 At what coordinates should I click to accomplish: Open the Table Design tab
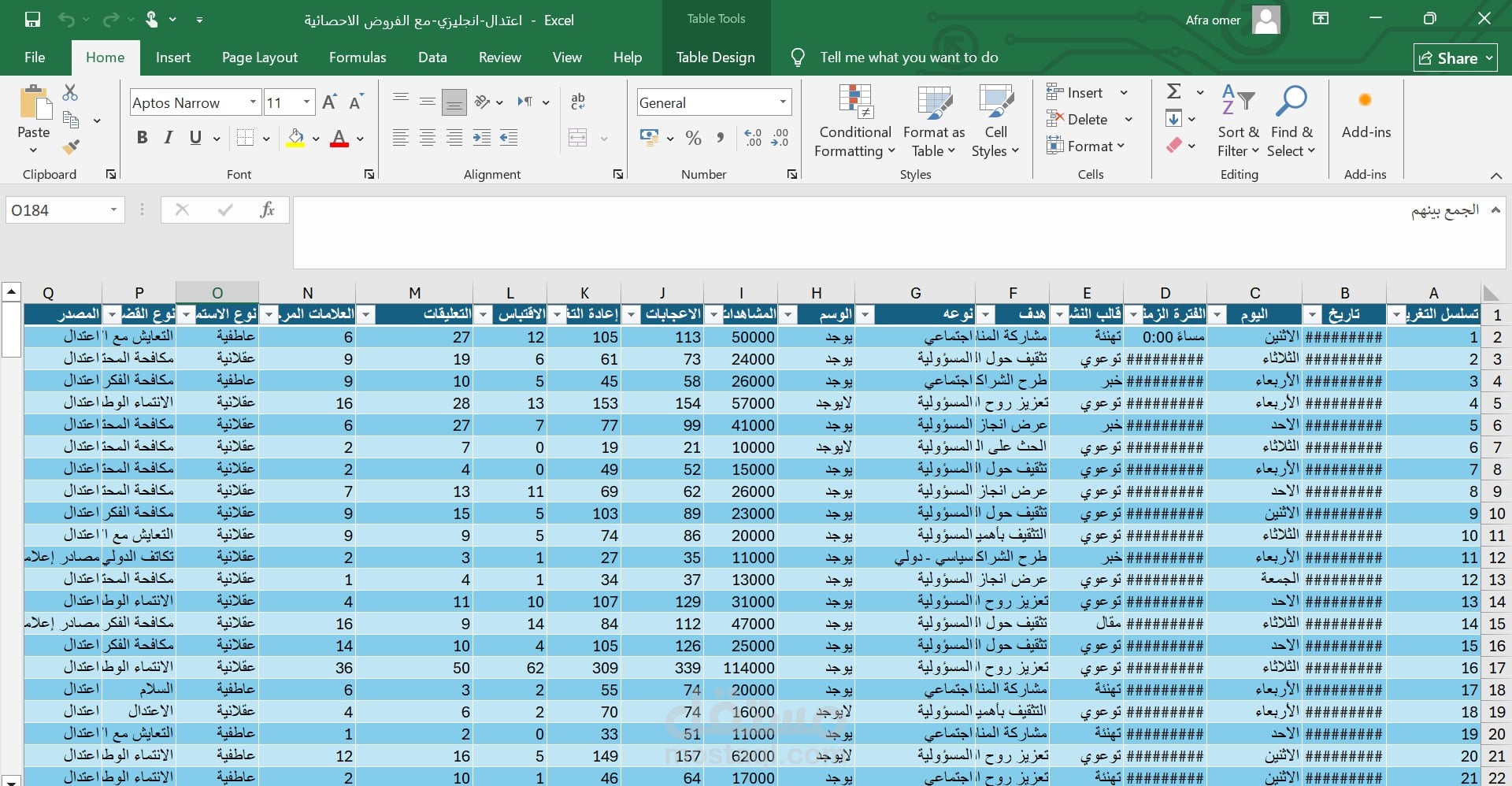click(715, 57)
